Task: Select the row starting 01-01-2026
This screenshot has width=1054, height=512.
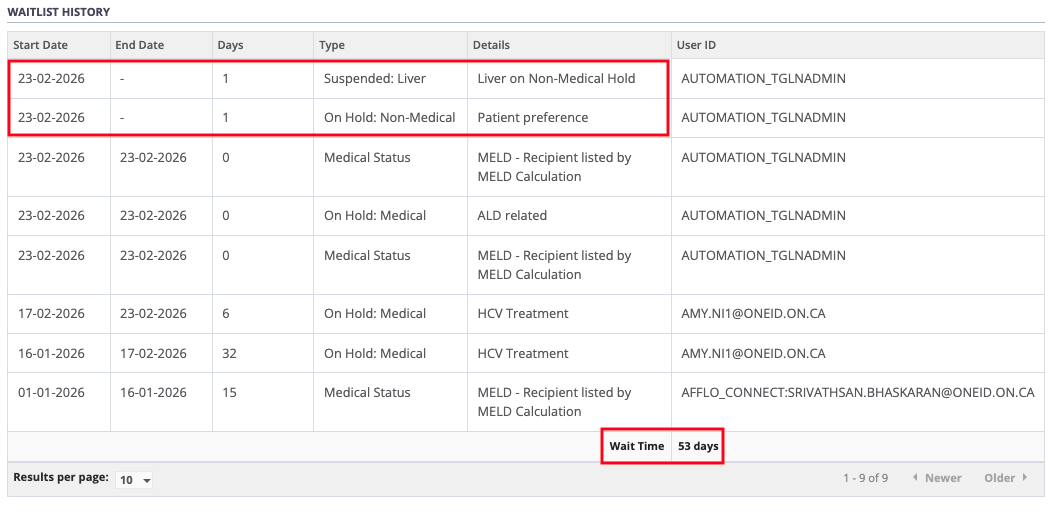Action: pos(51,393)
